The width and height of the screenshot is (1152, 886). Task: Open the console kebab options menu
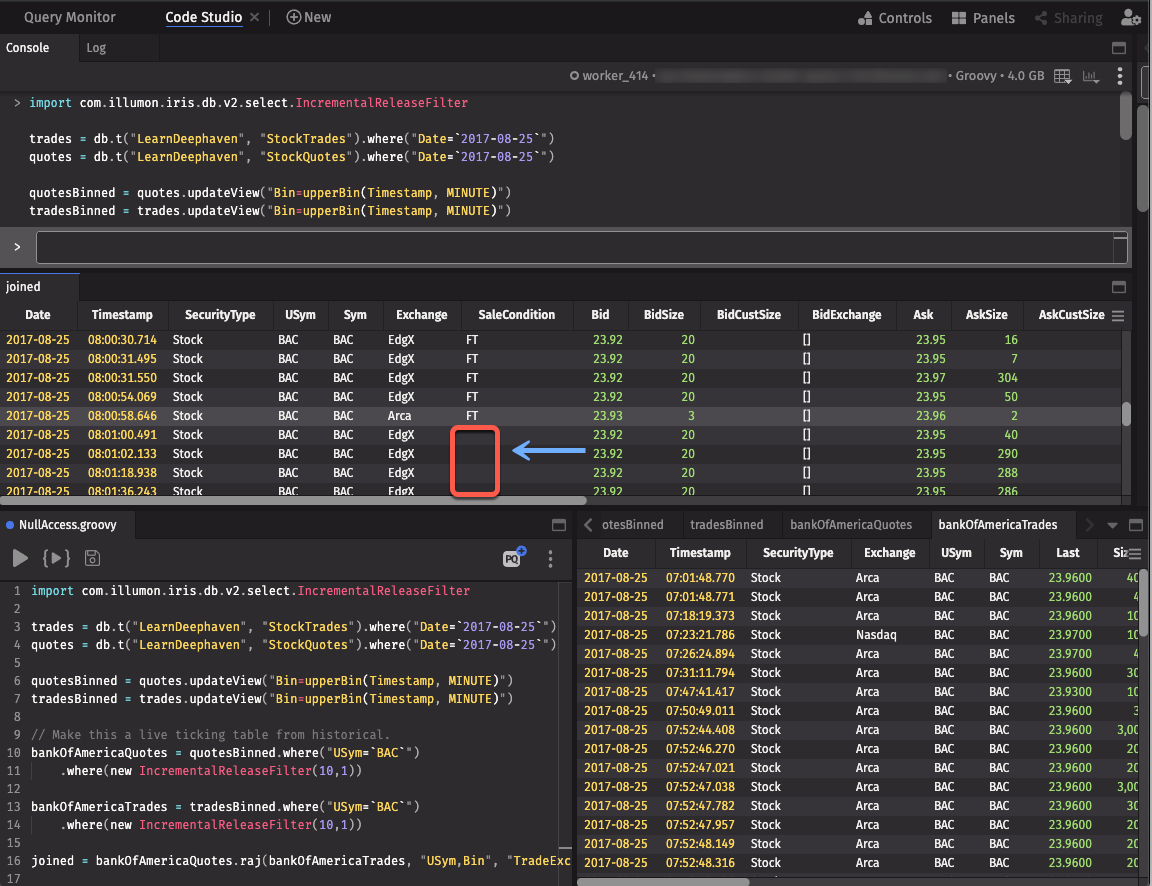click(x=1120, y=76)
